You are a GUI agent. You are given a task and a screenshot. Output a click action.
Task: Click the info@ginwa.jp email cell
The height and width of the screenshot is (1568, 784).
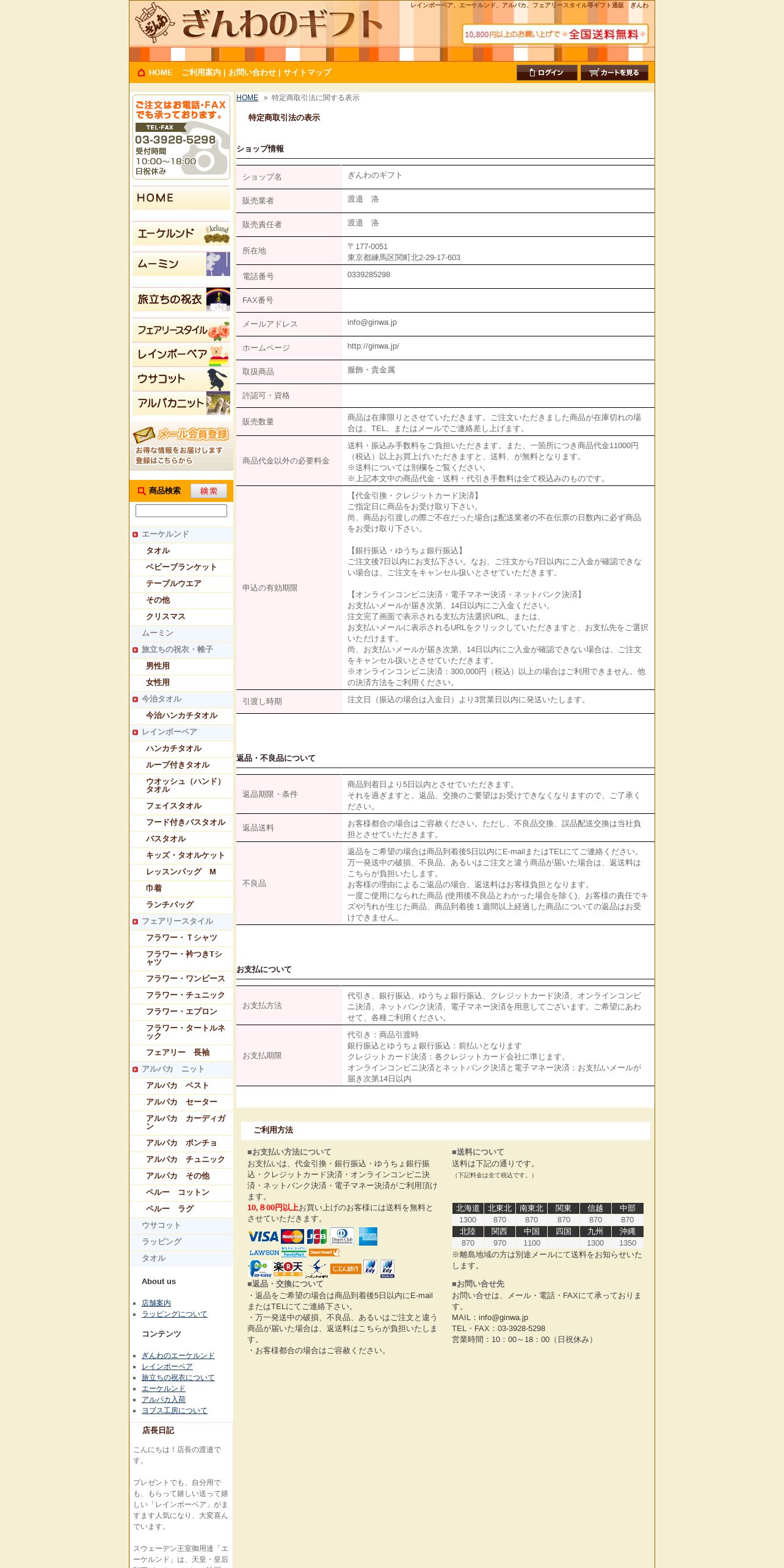coord(497,324)
